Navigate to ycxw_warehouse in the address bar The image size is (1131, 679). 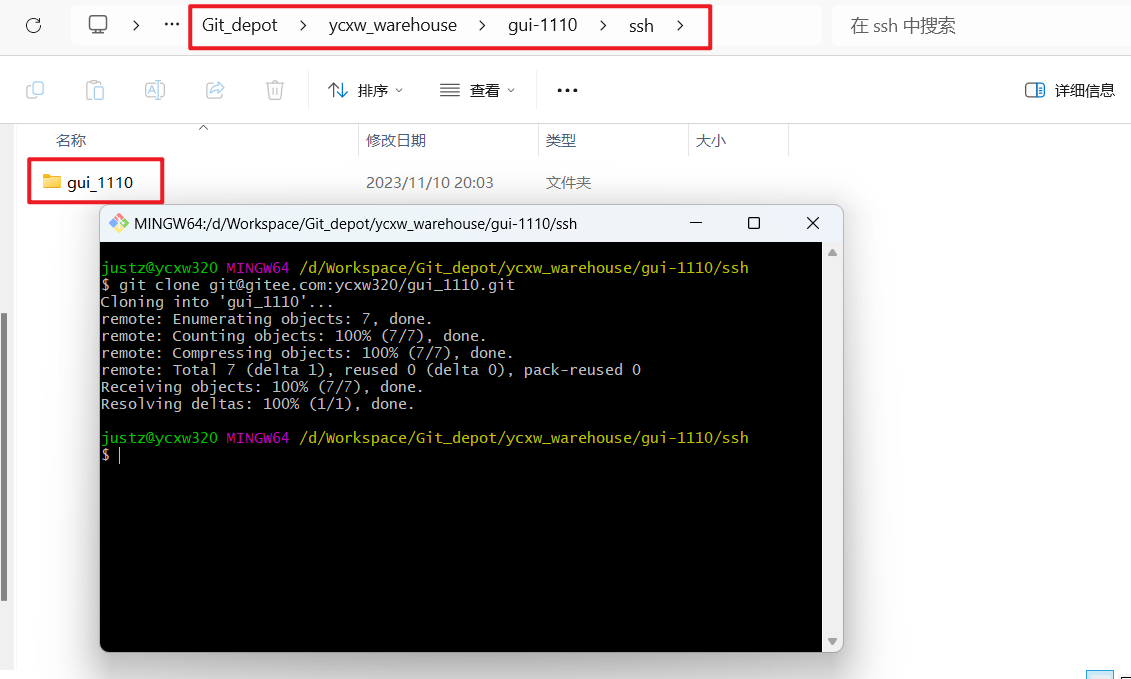(392, 25)
